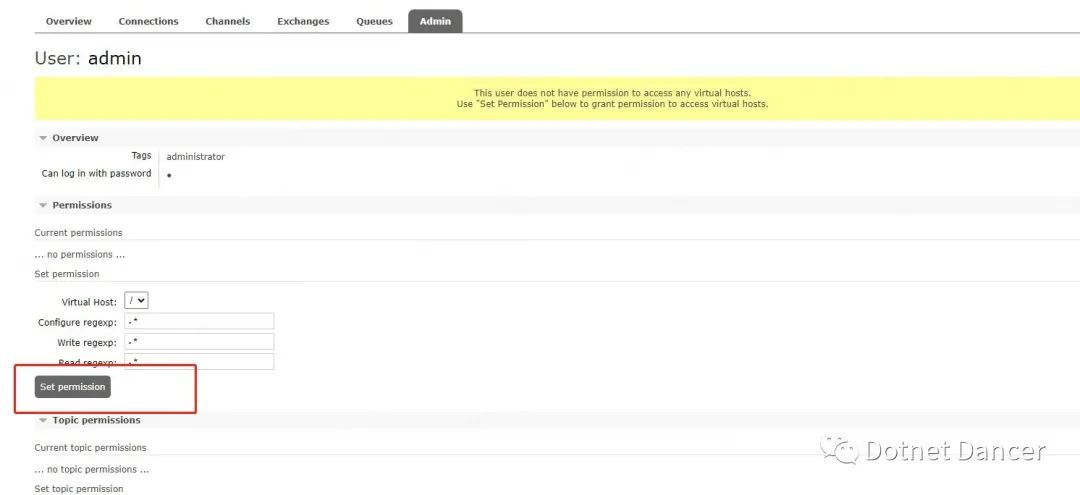Screen dimensions: 1080x495
Task: Open the Overview tab
Action: pyautogui.click(x=68, y=21)
